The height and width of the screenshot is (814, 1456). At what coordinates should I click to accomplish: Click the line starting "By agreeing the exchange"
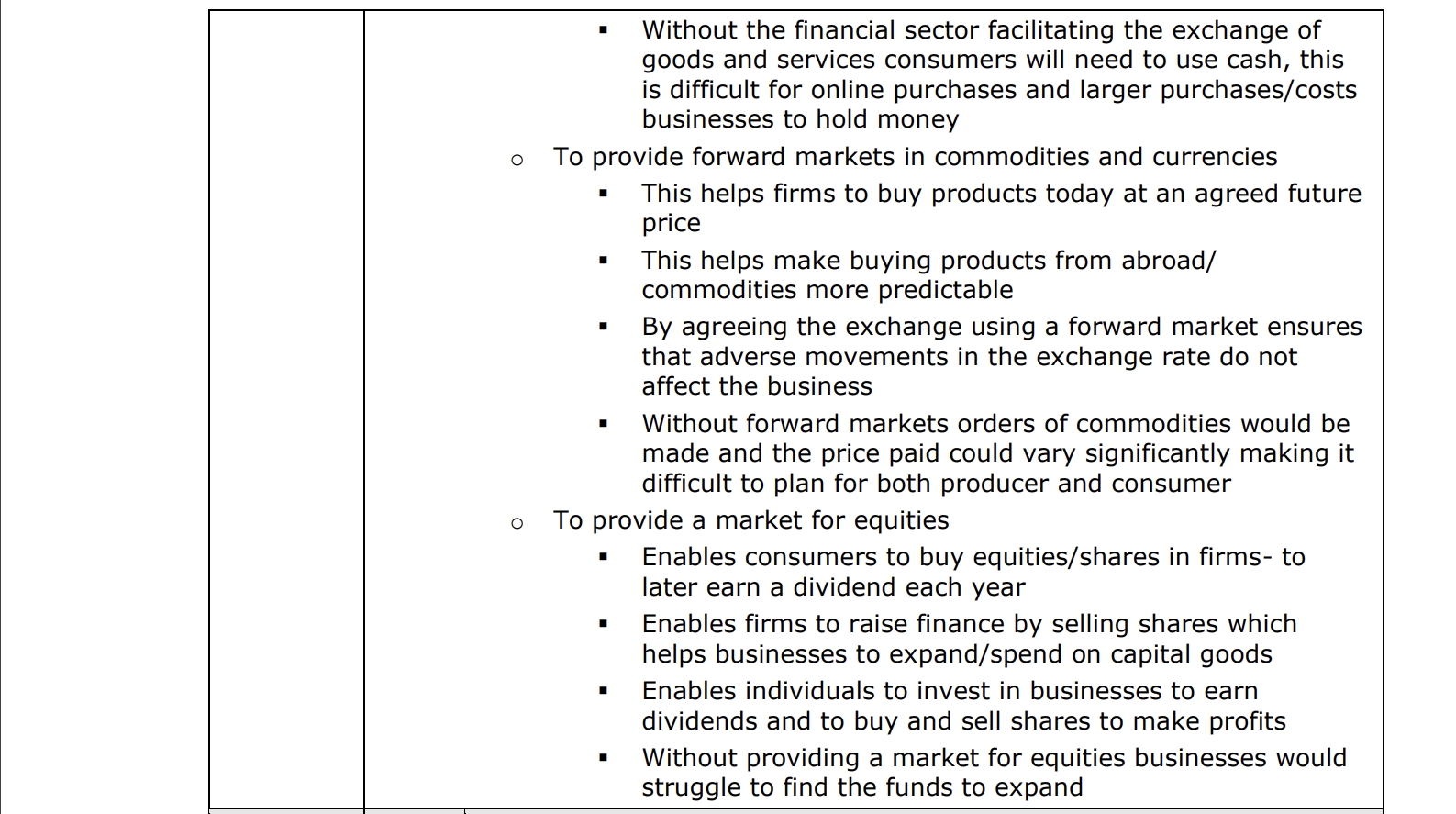click(x=1001, y=327)
